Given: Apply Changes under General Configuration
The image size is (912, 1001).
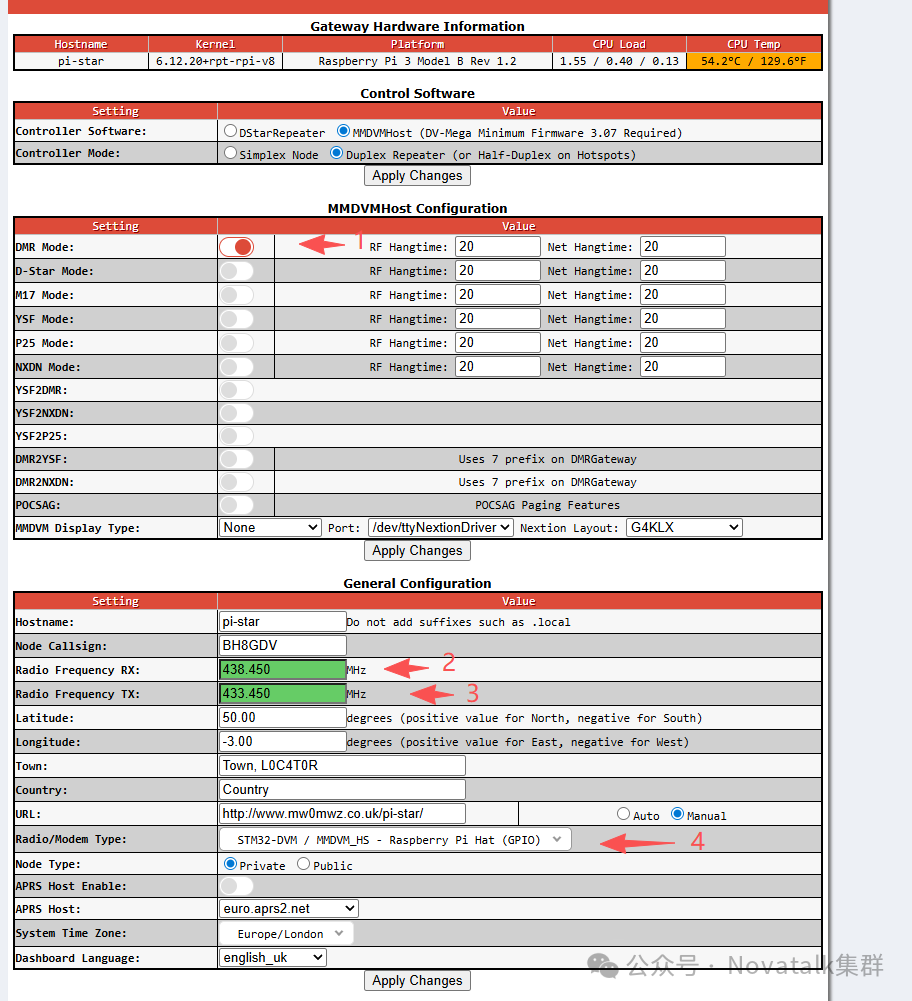Looking at the screenshot, I should [417, 981].
